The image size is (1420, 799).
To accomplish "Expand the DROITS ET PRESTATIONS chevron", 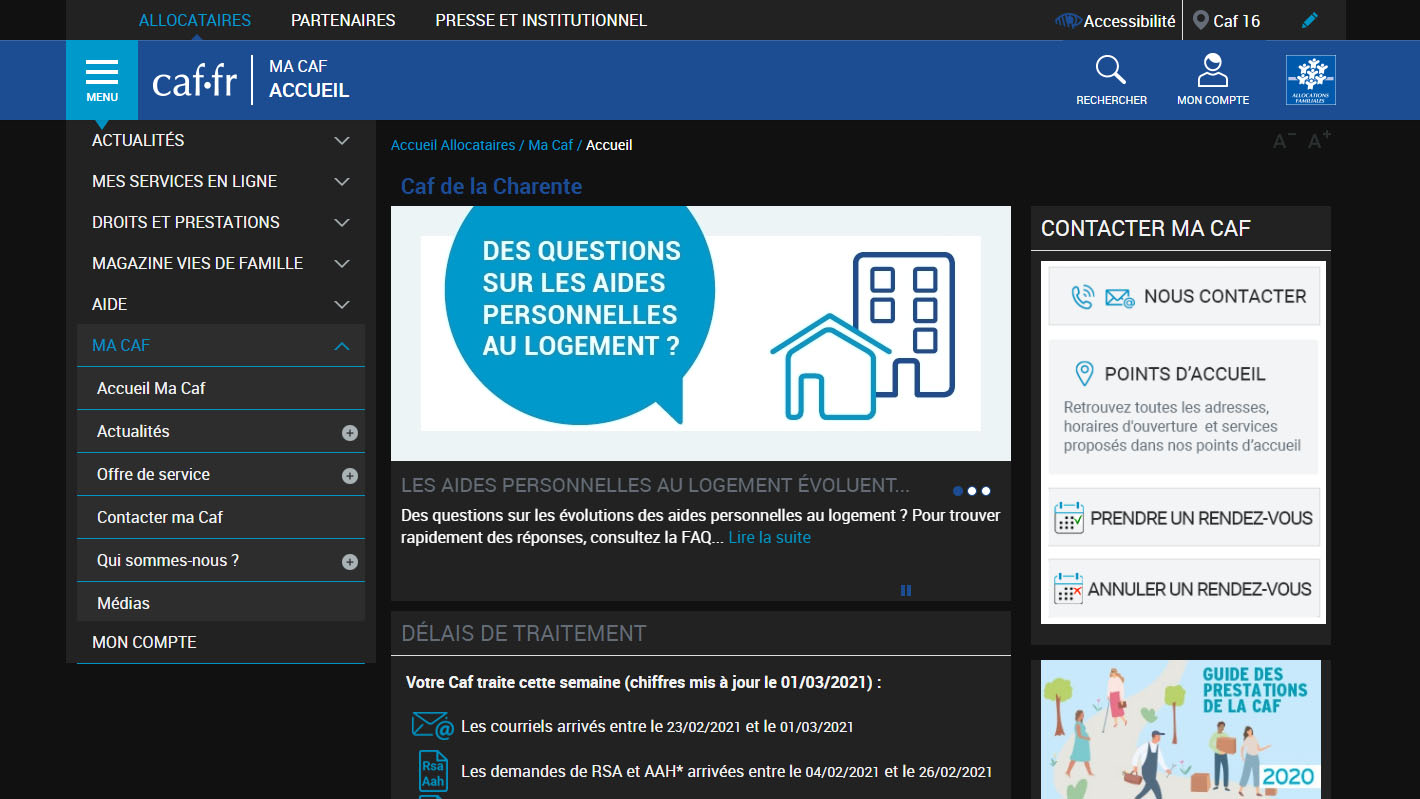I will tap(342, 223).
